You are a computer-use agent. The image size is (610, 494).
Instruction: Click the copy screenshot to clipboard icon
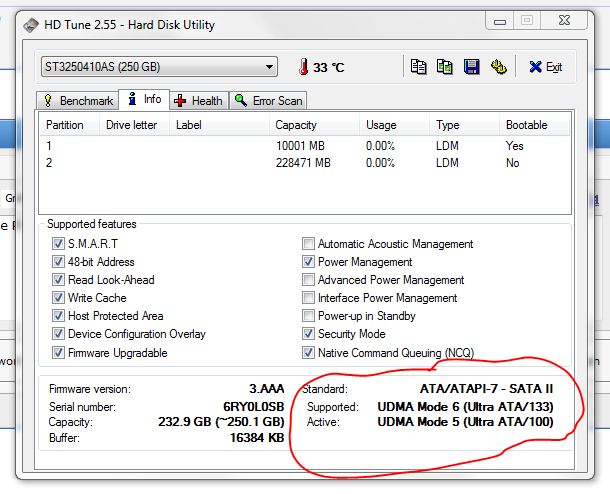[444, 67]
